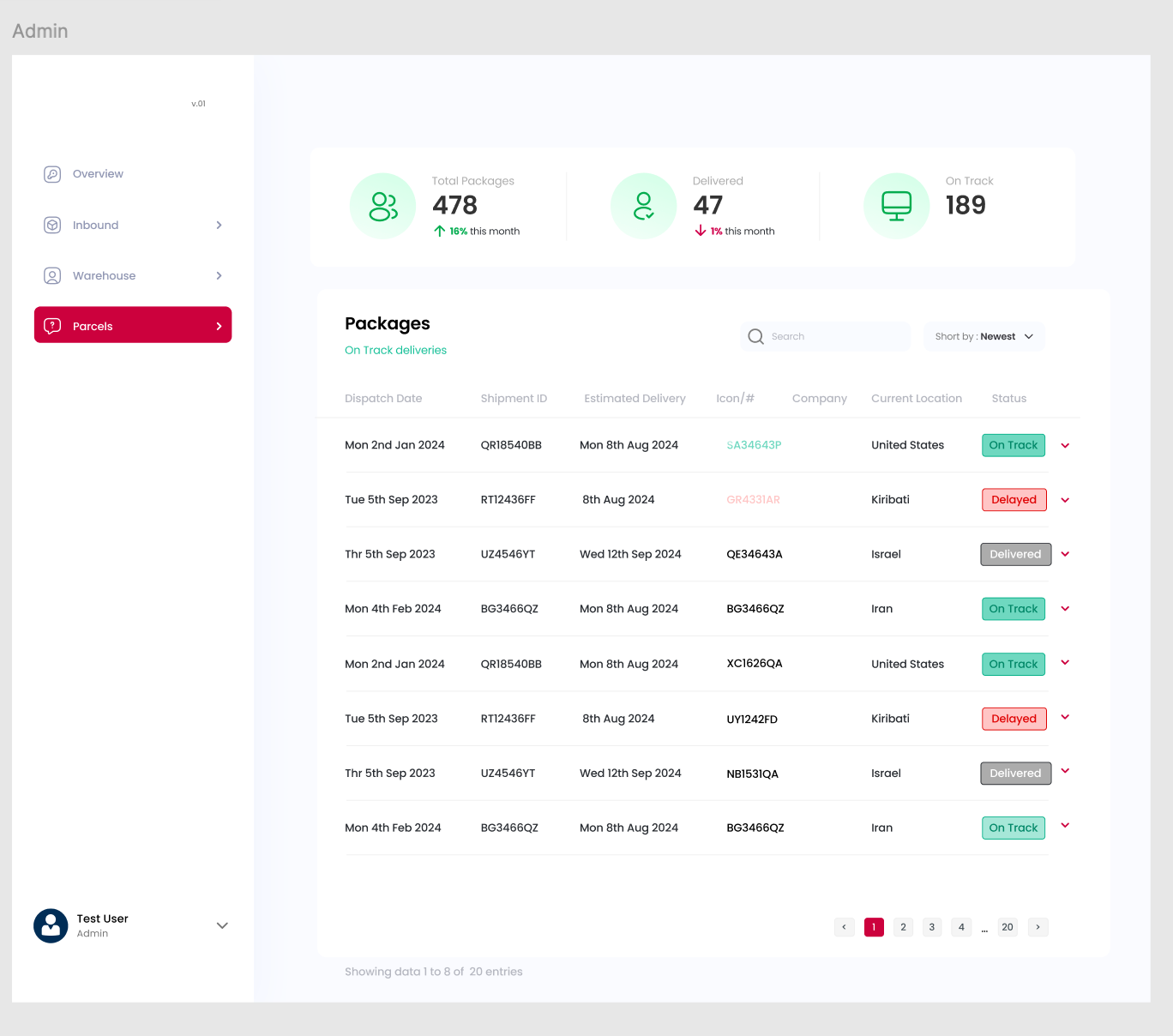
Task: Click the next page arrow button
Action: coord(1038,927)
